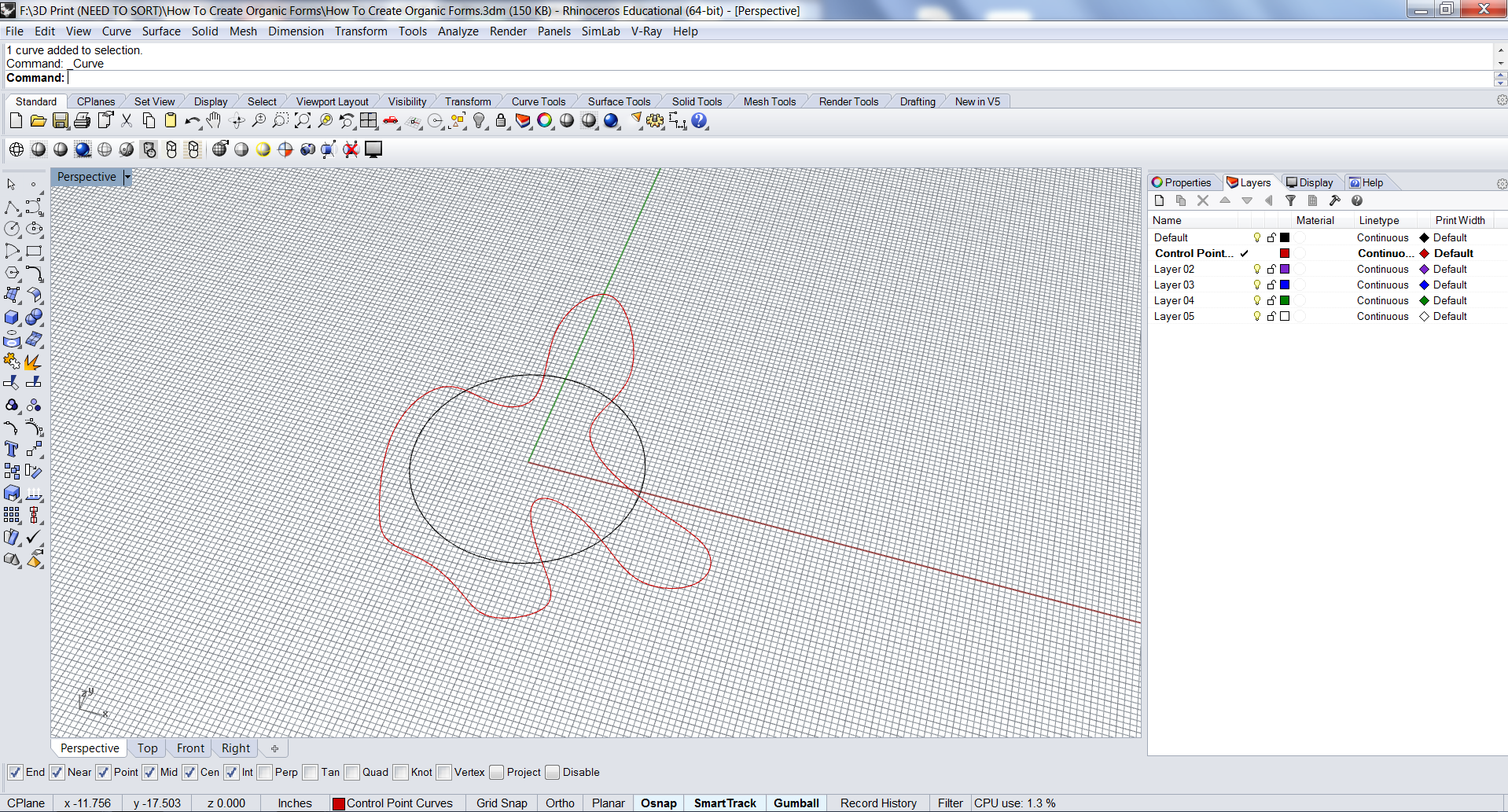The height and width of the screenshot is (812, 1508).
Task: Open the Properties panel tab
Action: 1182,182
